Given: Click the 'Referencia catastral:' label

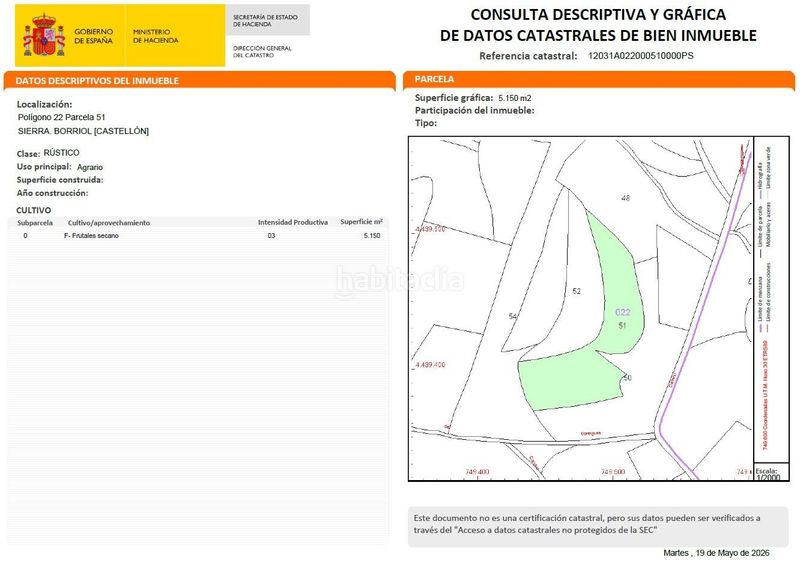Looking at the screenshot, I should click(x=528, y=56).
